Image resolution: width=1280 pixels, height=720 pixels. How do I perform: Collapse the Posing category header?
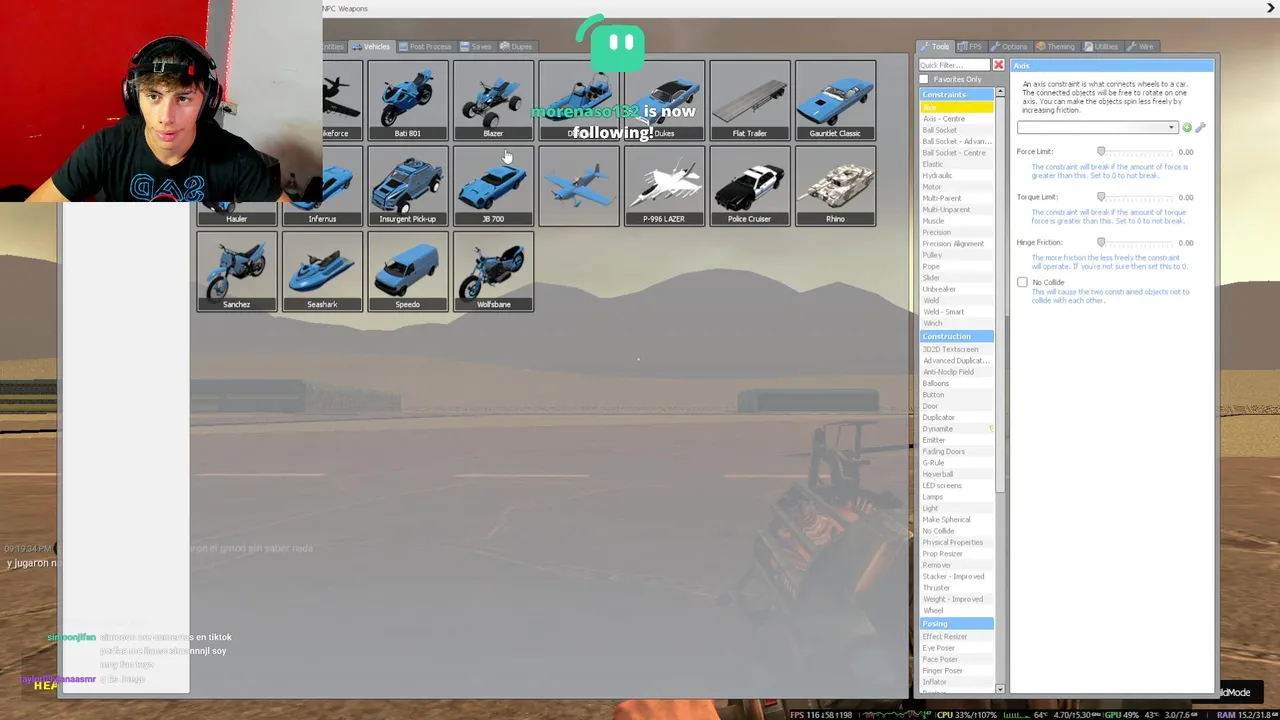(956, 623)
